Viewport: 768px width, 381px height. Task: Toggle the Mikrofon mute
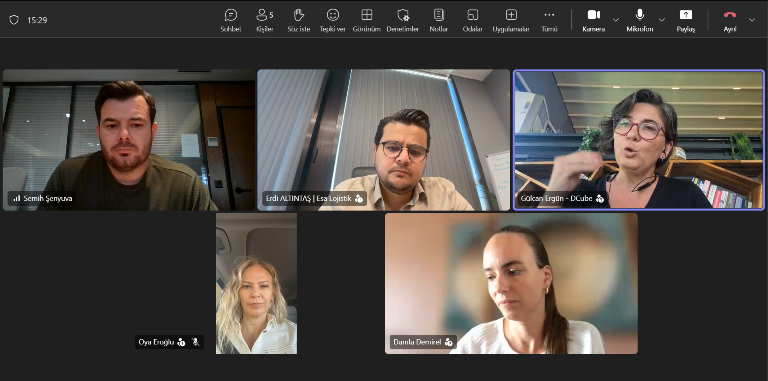tap(640, 20)
